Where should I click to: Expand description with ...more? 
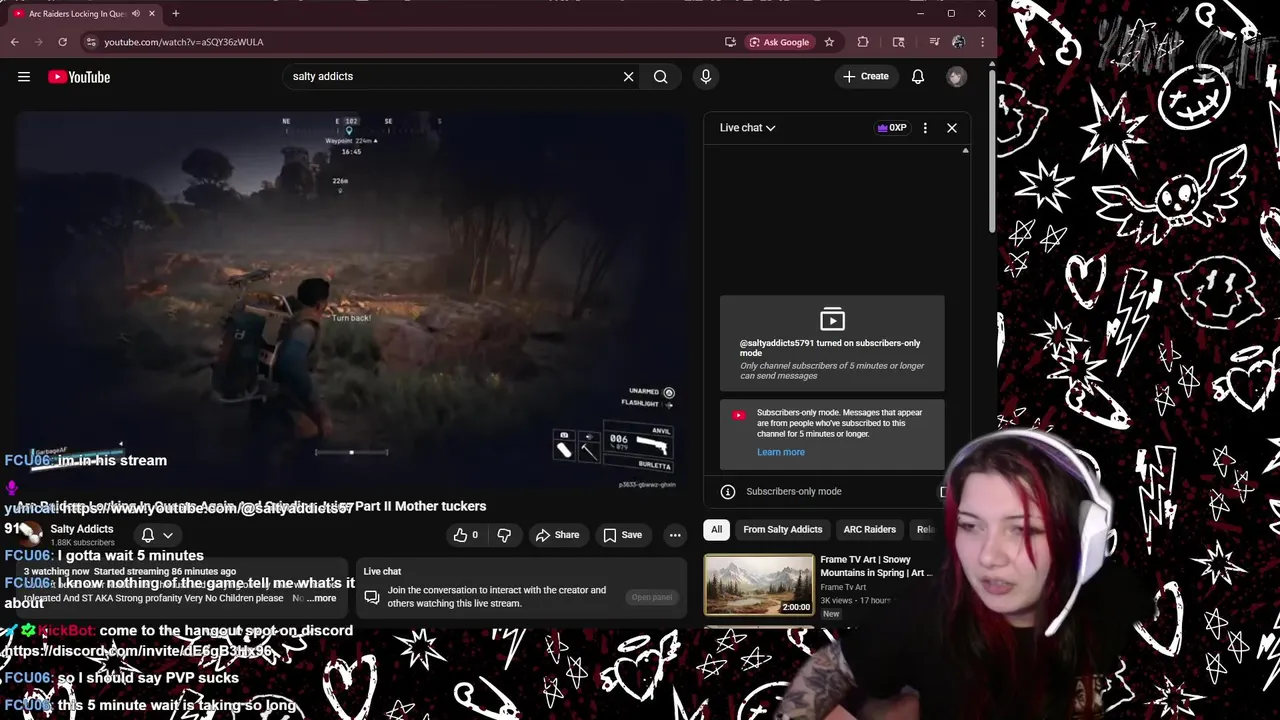point(322,598)
